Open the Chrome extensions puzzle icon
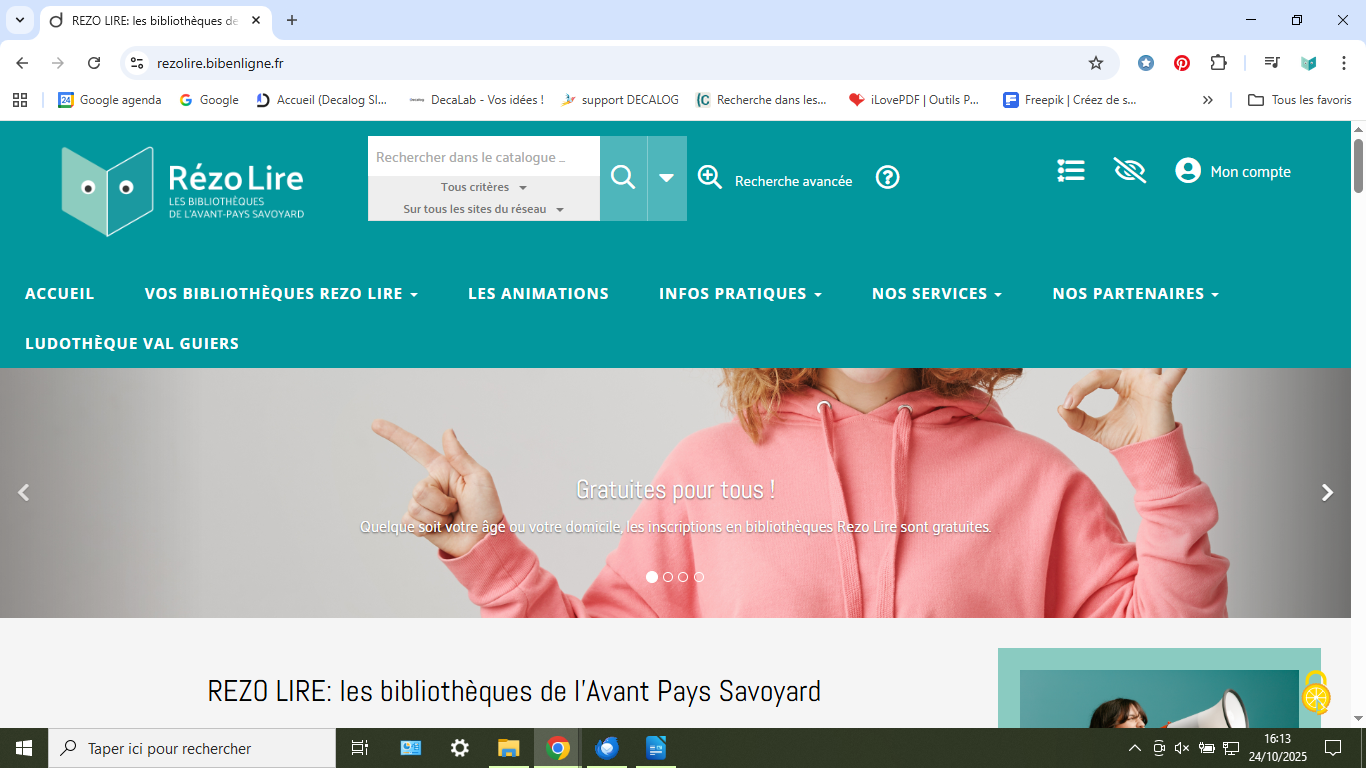The height and width of the screenshot is (768, 1366). [x=1218, y=63]
